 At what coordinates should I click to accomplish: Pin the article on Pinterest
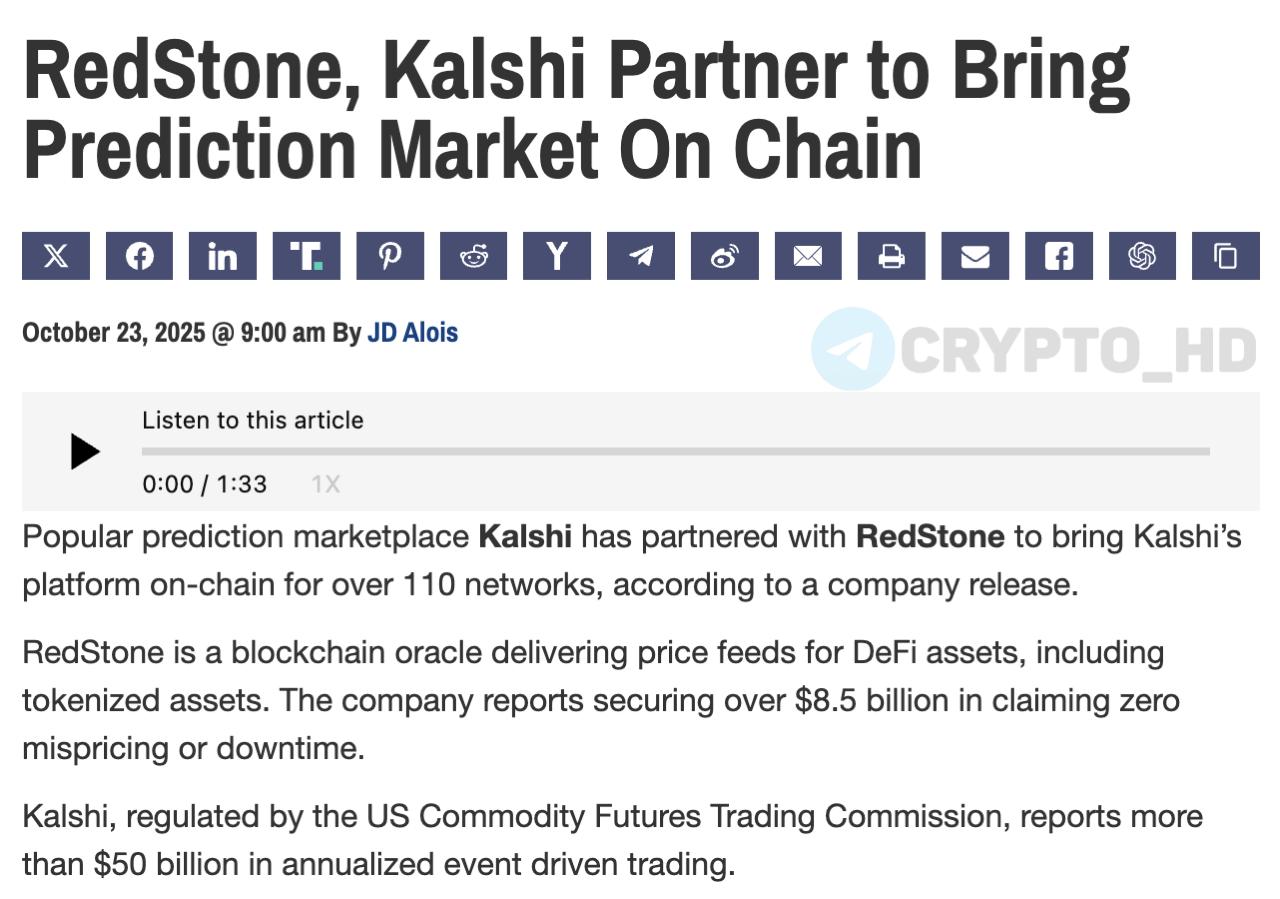[390, 256]
